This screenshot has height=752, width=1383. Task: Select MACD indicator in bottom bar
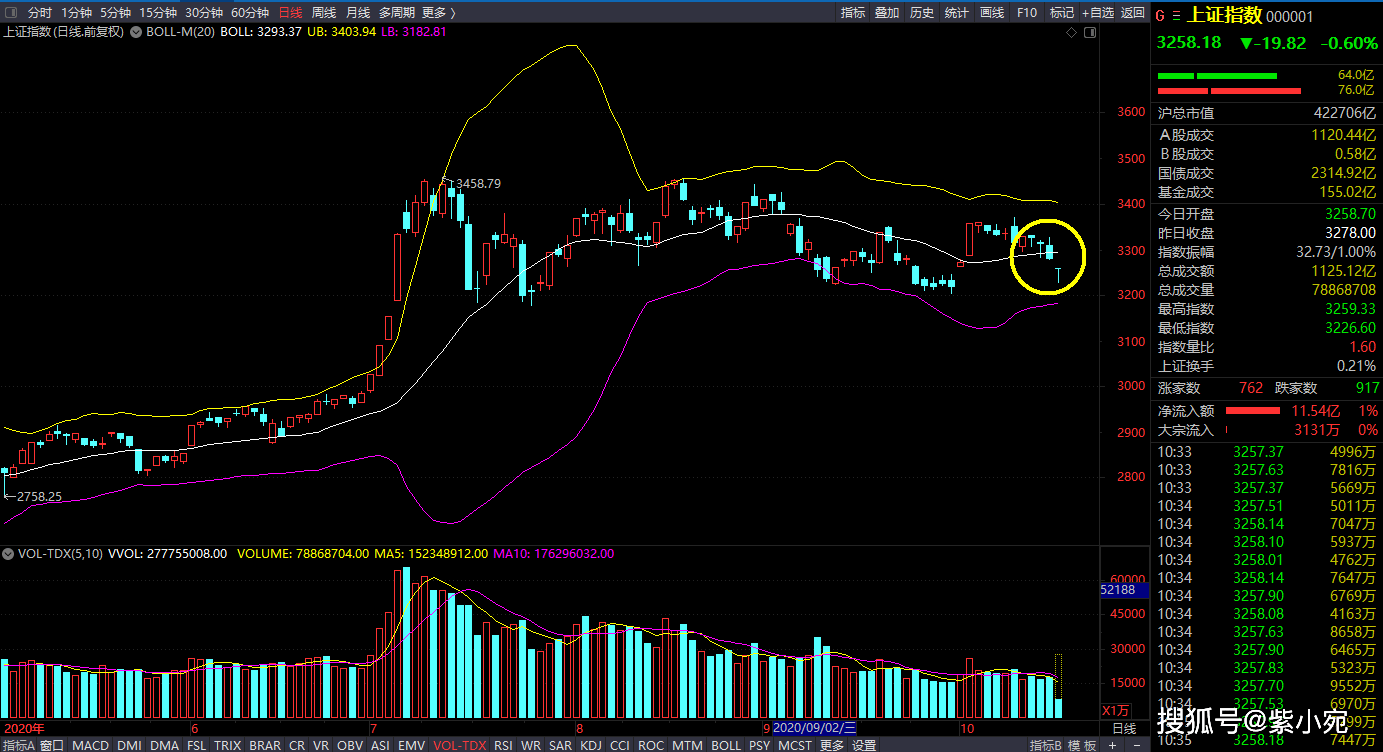pyautogui.click(x=91, y=745)
